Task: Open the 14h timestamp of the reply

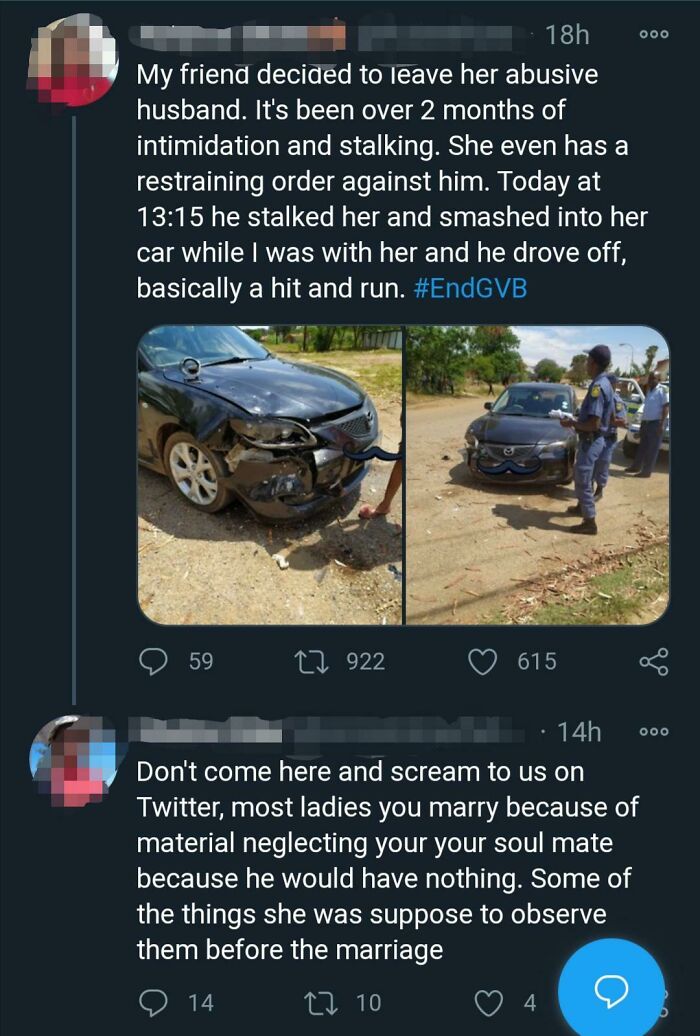Action: click(579, 732)
